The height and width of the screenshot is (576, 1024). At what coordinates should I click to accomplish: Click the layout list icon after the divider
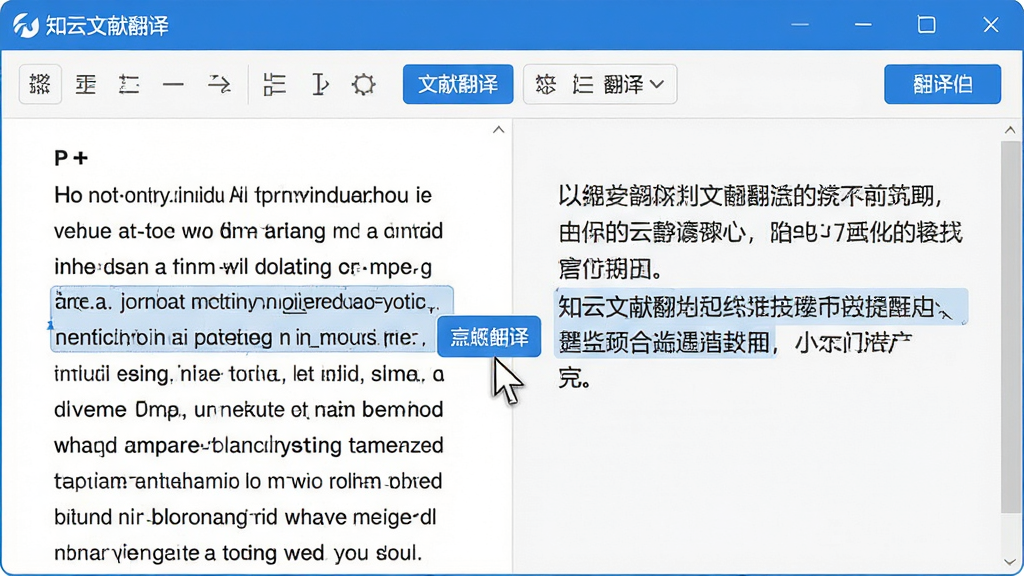coord(274,84)
